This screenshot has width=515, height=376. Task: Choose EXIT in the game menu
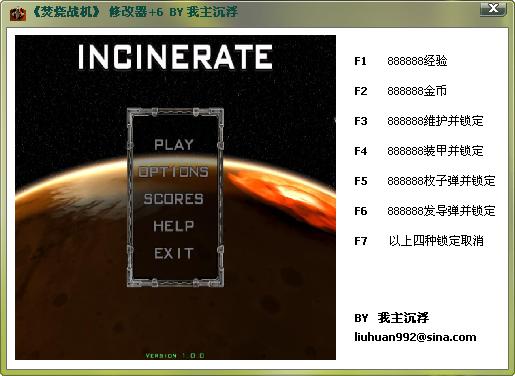coord(174,254)
